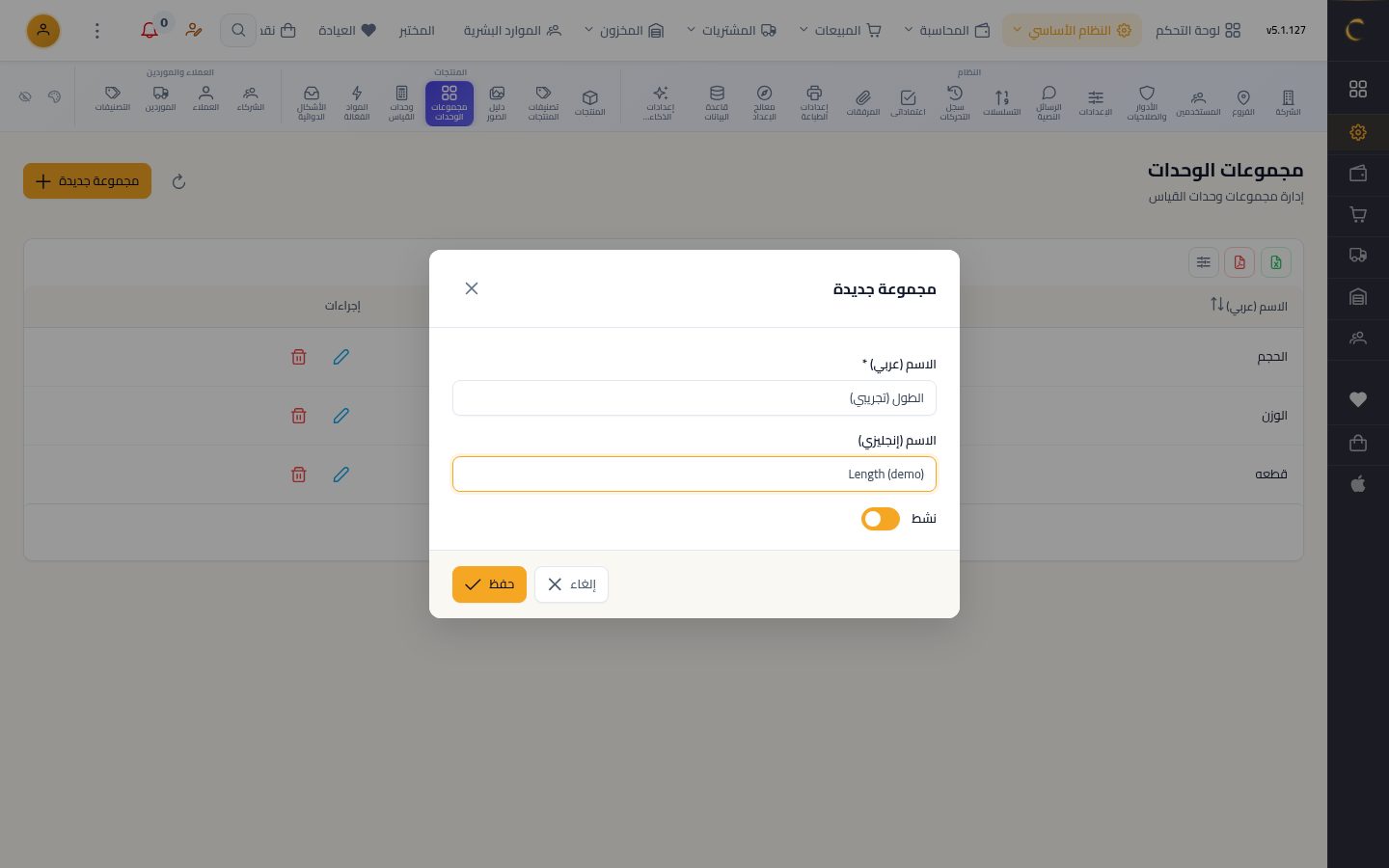
Task: Open العيادة menu item
Action: pyautogui.click(x=347, y=31)
